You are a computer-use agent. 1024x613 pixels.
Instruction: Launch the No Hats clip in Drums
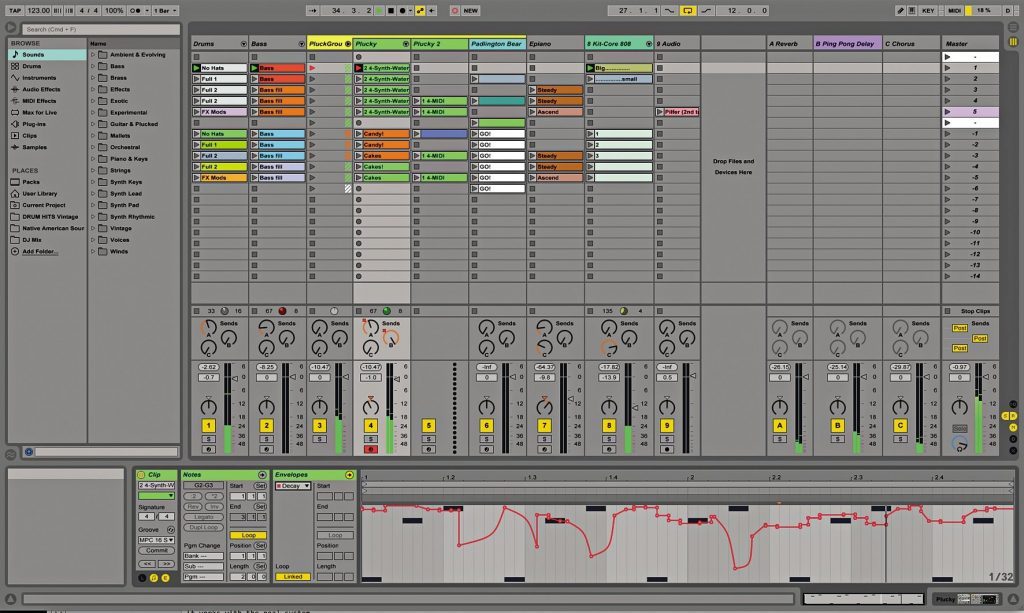click(x=197, y=68)
